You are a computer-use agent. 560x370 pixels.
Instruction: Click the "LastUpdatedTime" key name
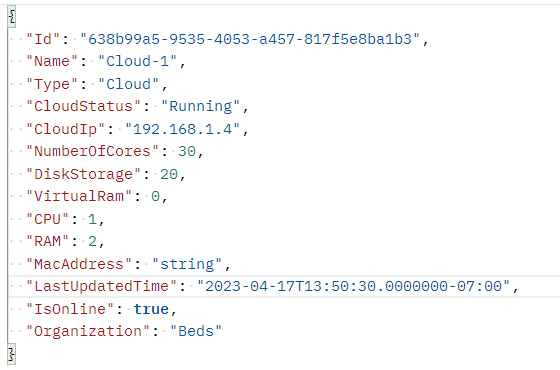pyautogui.click(x=101, y=286)
